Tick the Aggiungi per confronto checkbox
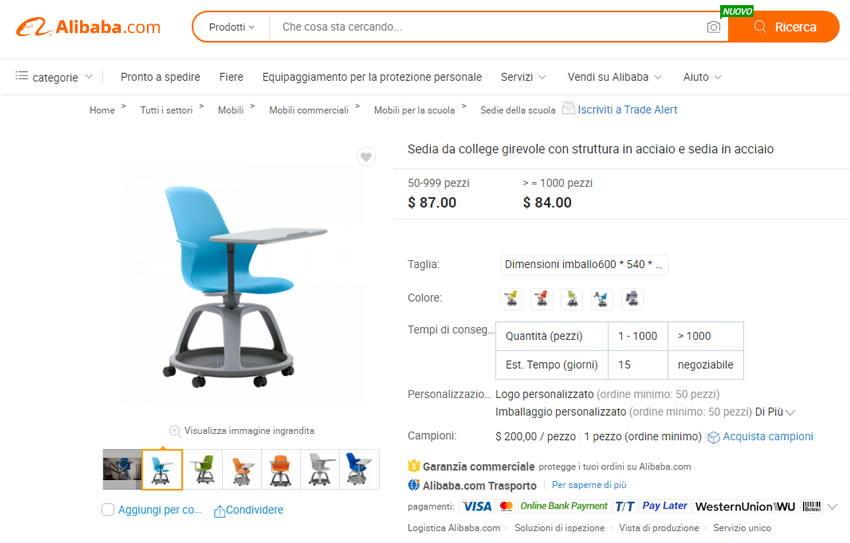850x543 pixels. point(108,509)
